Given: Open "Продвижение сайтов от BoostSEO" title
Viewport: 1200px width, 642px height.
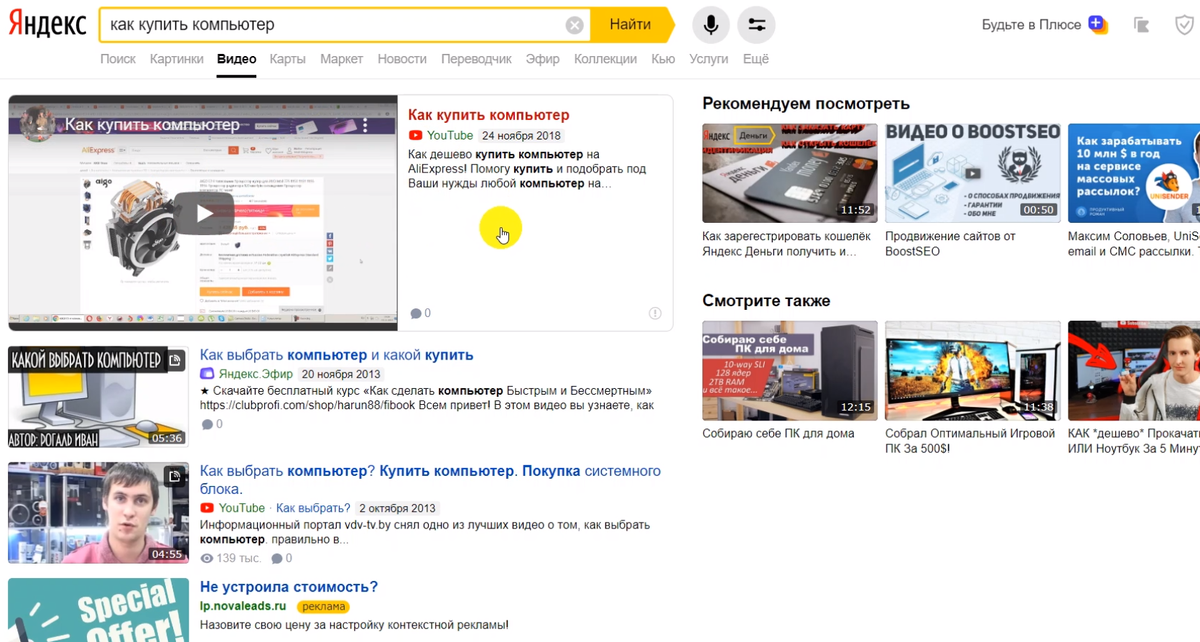Looking at the screenshot, I should coord(950,244).
